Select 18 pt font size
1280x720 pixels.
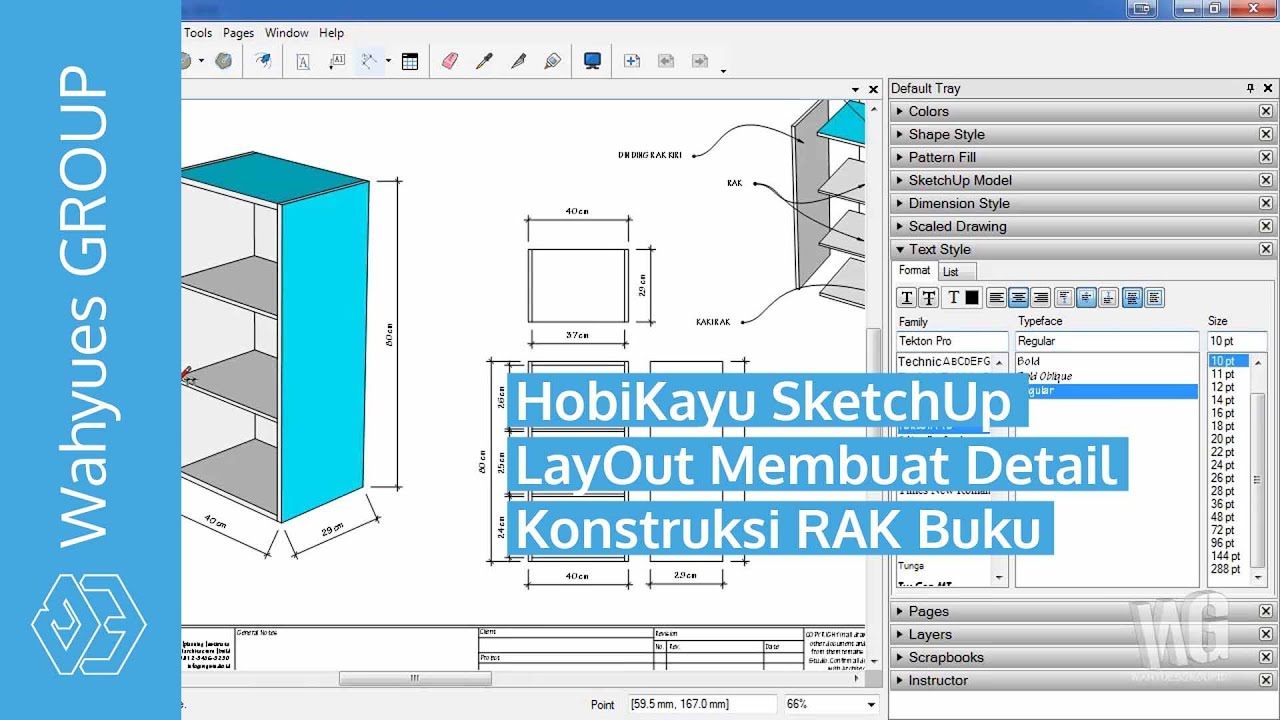[1223, 426]
